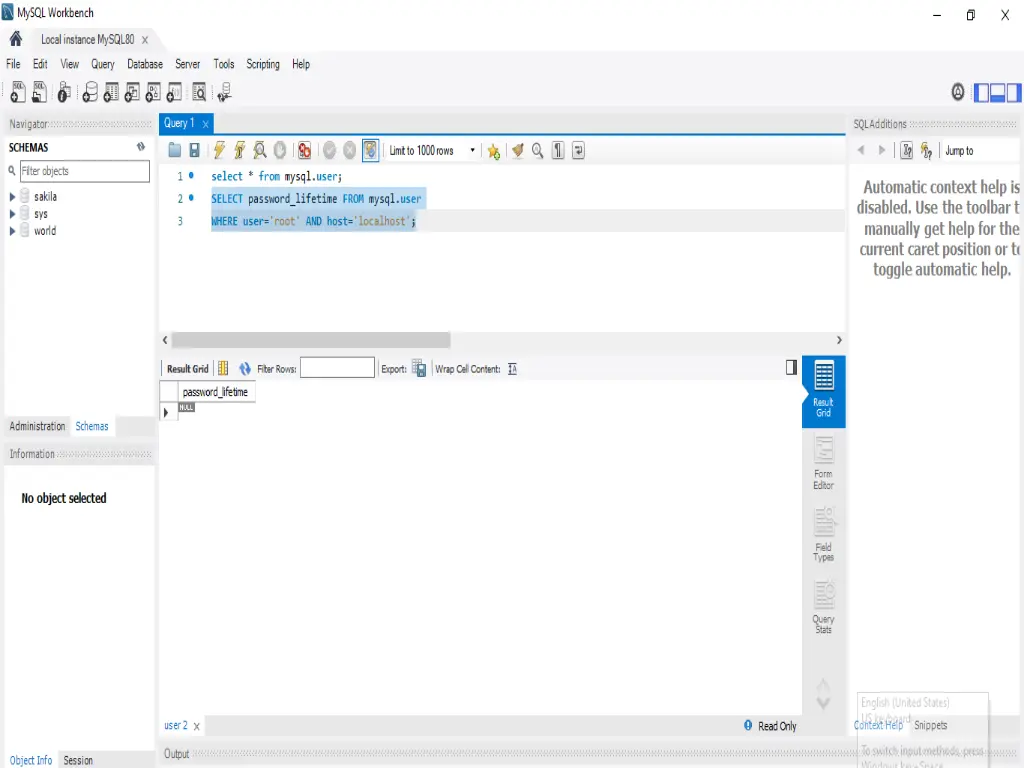Open Workbench preferences gear icon
Viewport: 1024px width, 768px height.
point(957,92)
